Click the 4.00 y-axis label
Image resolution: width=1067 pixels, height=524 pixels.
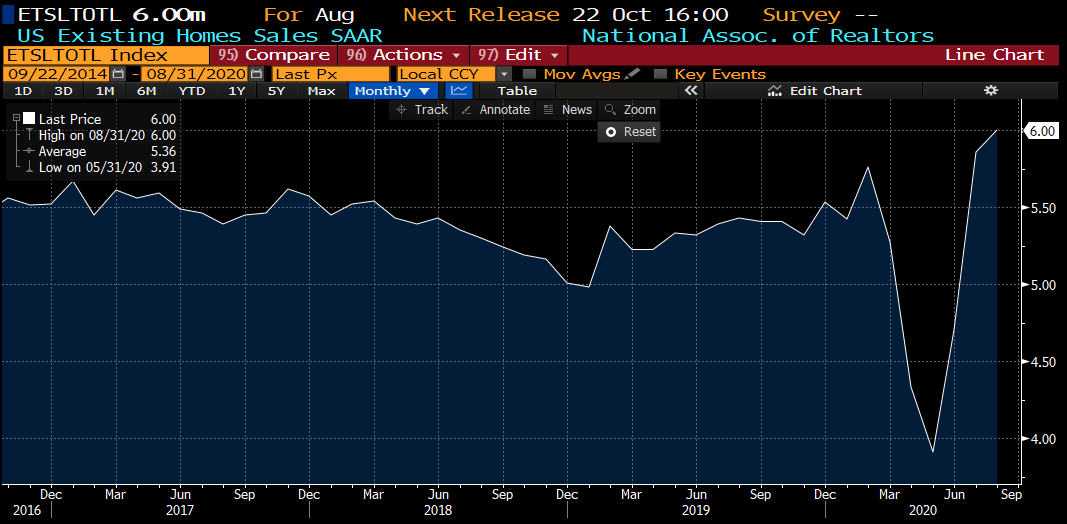(x=1041, y=439)
